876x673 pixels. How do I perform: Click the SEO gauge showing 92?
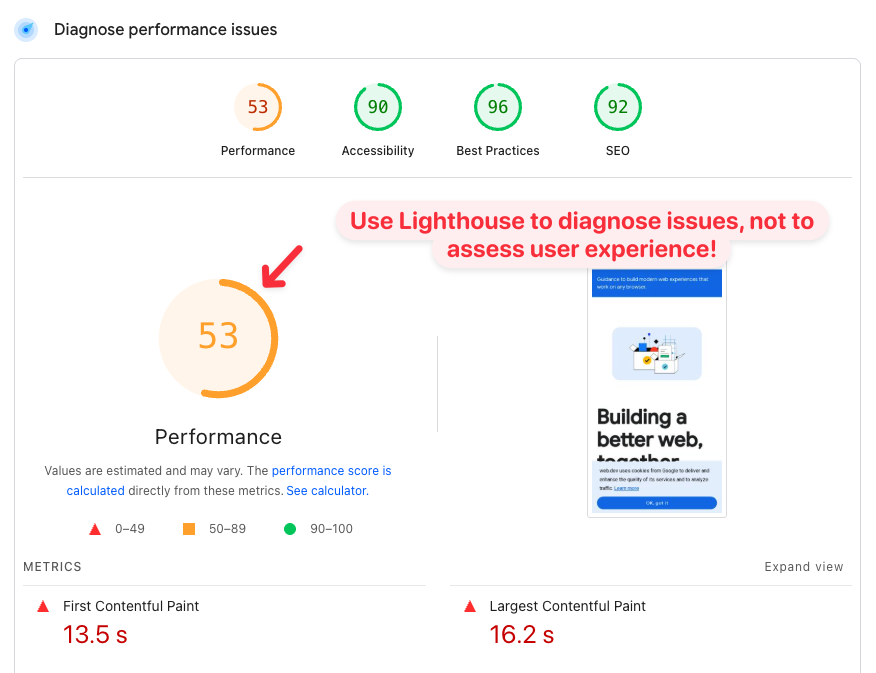coord(618,106)
